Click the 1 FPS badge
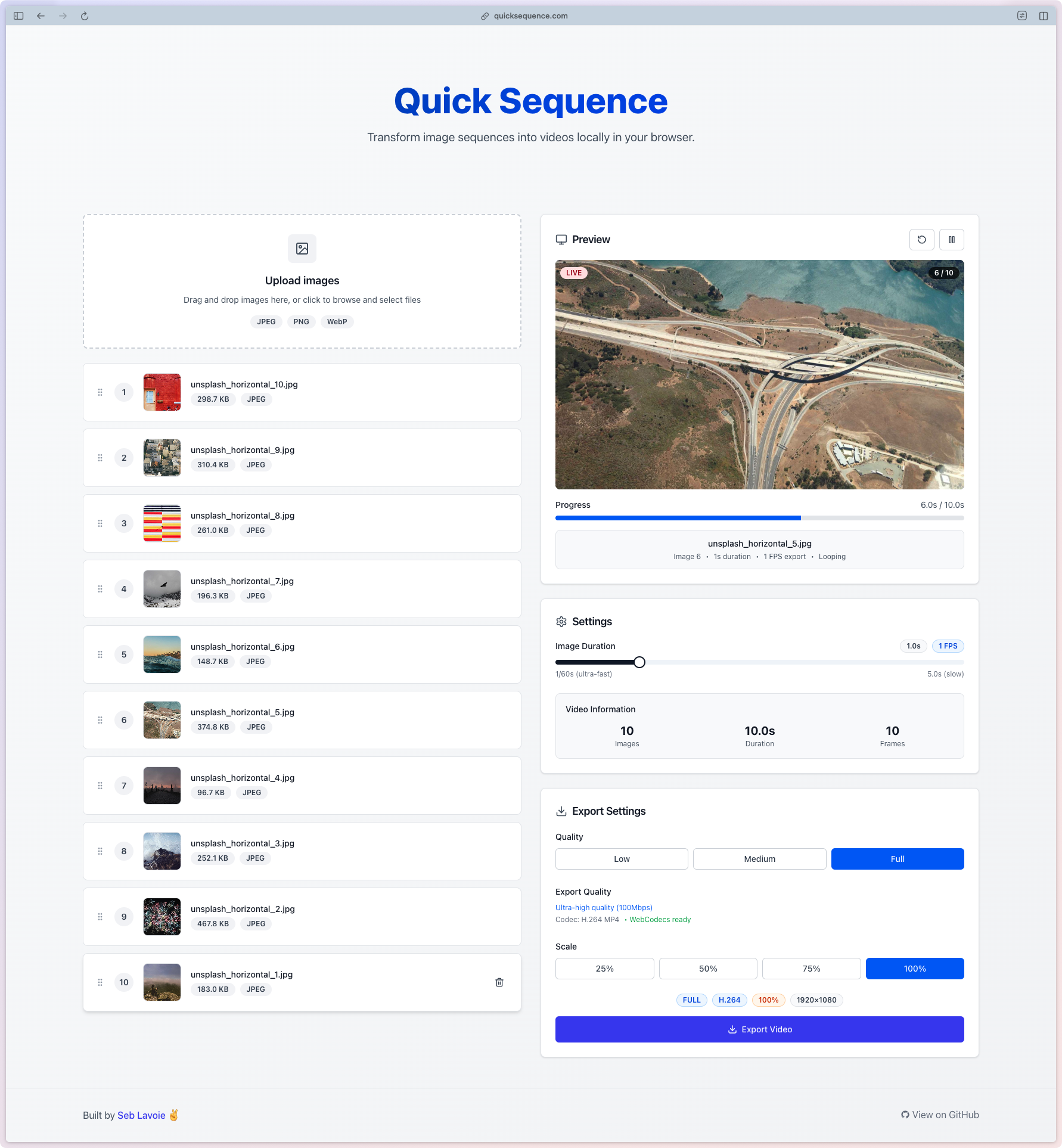This screenshot has height=1148, width=1062. tap(948, 646)
